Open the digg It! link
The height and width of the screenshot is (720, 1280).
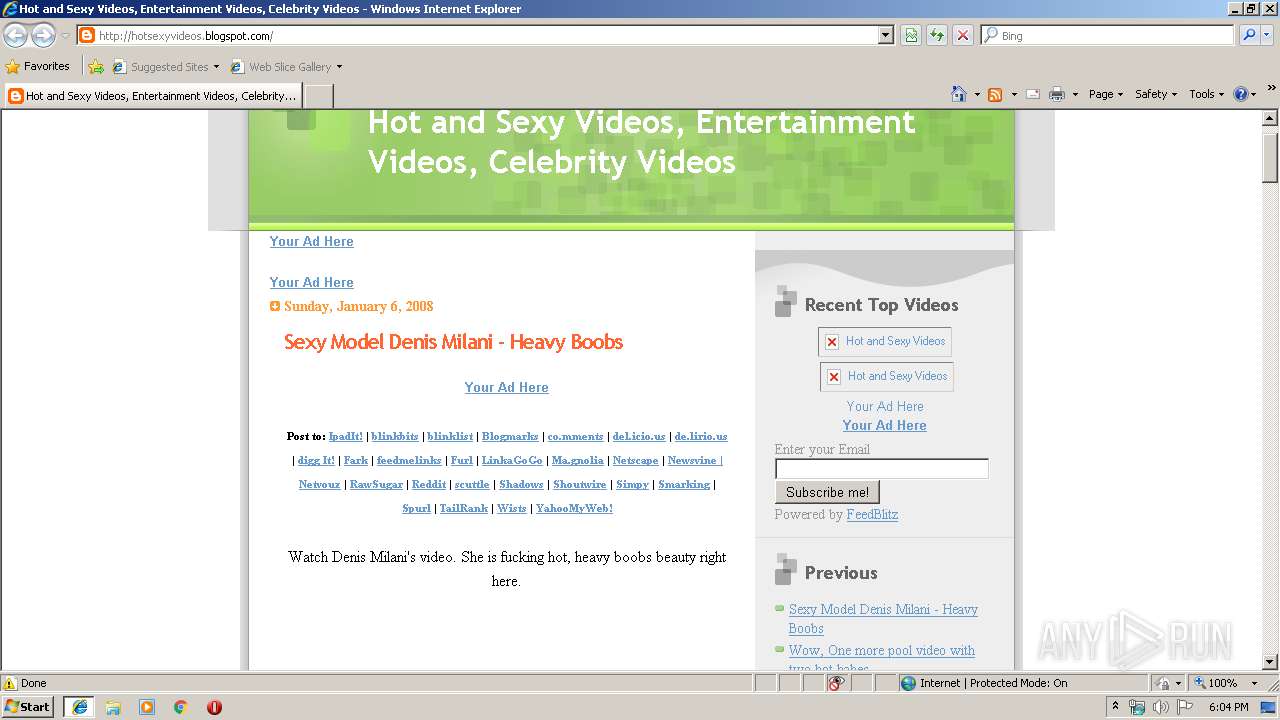(316, 460)
